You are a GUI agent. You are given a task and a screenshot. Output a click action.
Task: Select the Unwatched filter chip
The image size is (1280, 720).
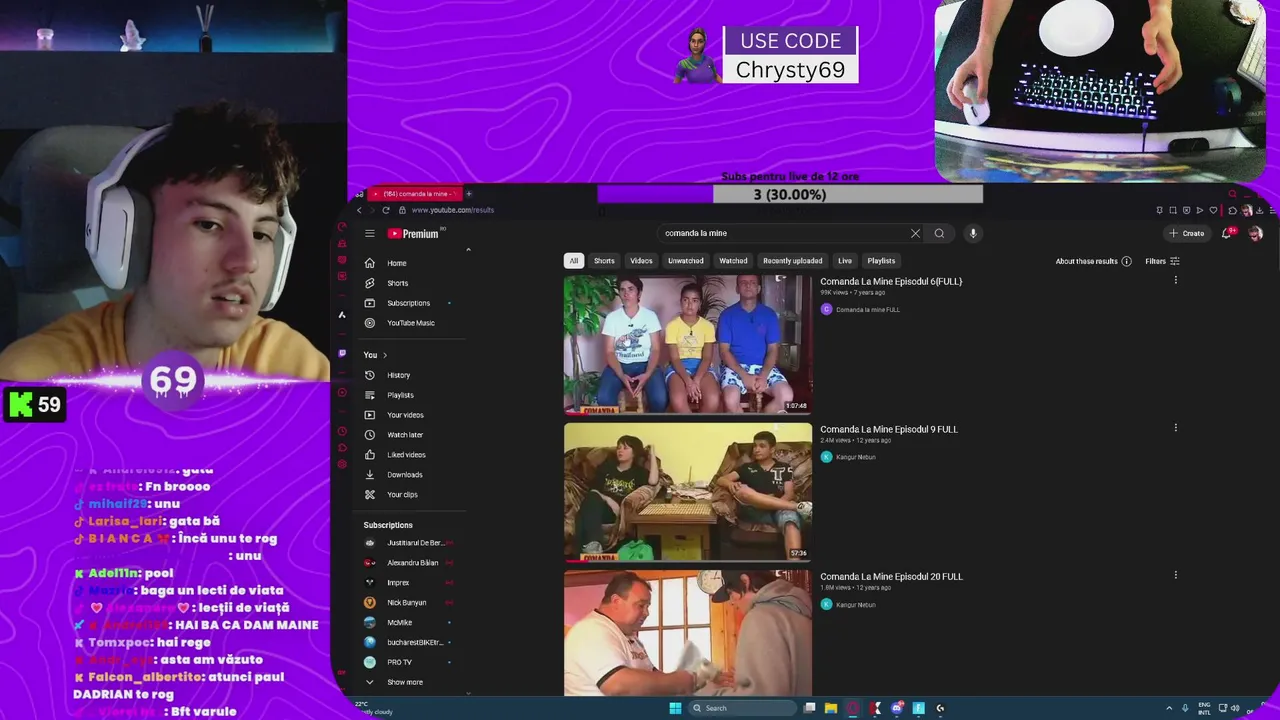685,261
